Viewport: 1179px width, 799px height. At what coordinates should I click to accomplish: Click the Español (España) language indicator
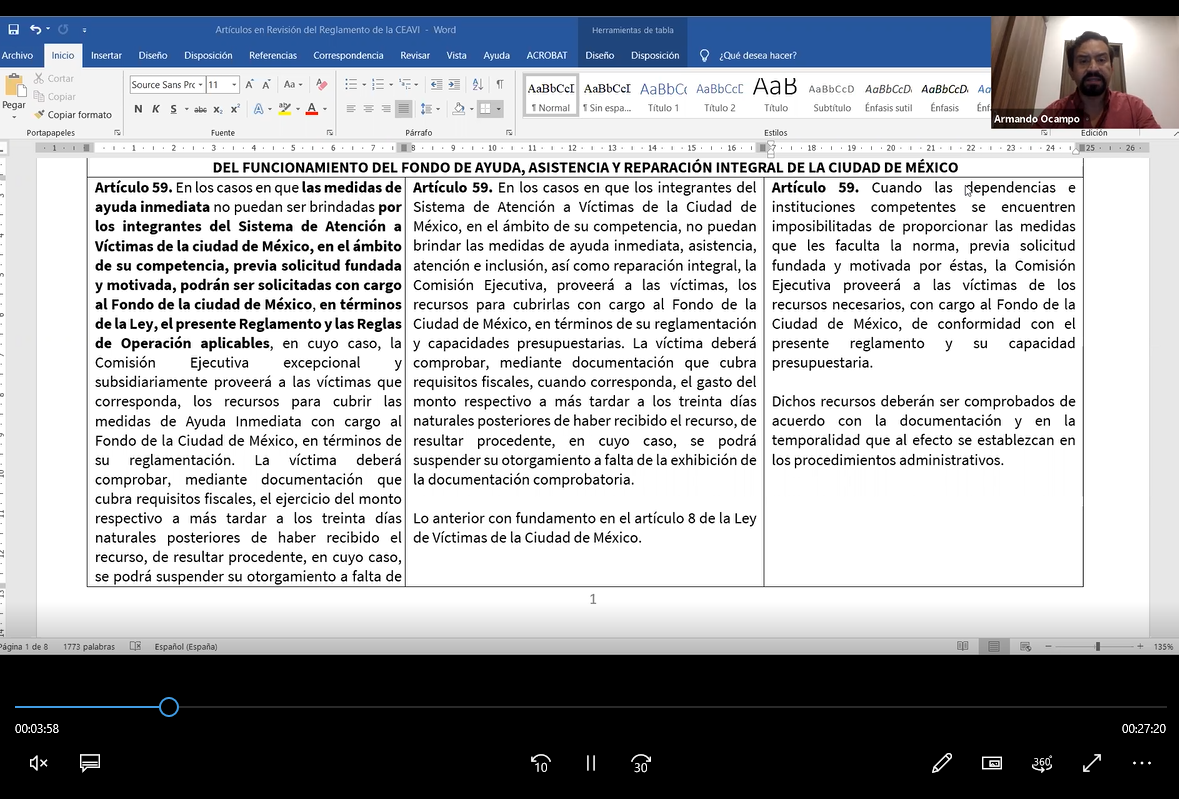tap(186, 646)
